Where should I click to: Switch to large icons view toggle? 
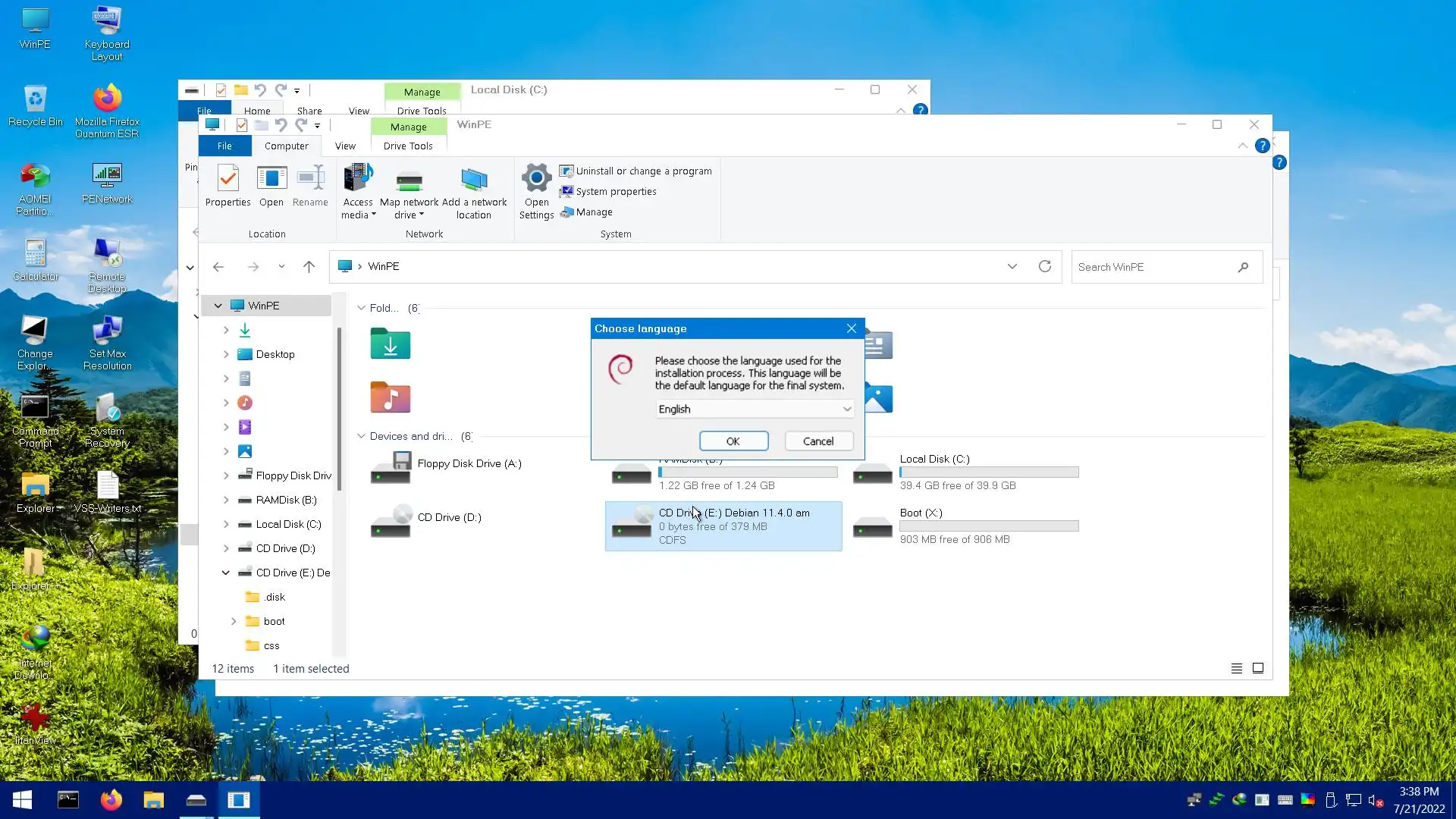point(1258,668)
